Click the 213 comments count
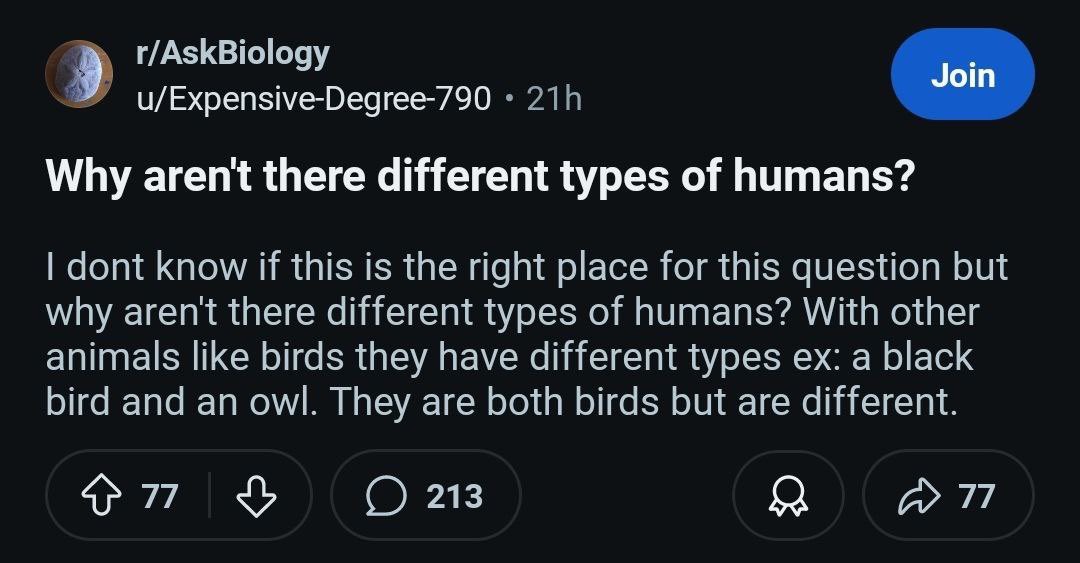 [x=455, y=496]
